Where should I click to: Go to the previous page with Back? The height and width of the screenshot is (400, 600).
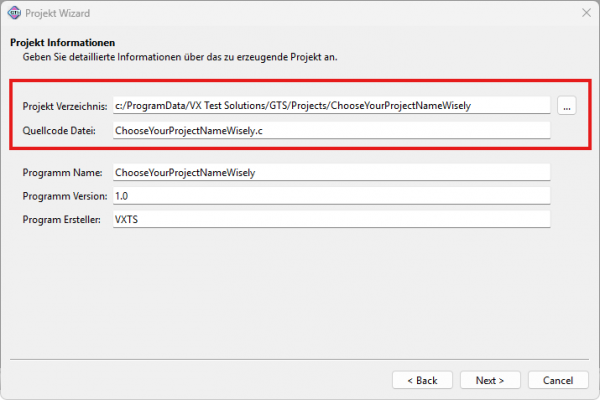[421, 380]
